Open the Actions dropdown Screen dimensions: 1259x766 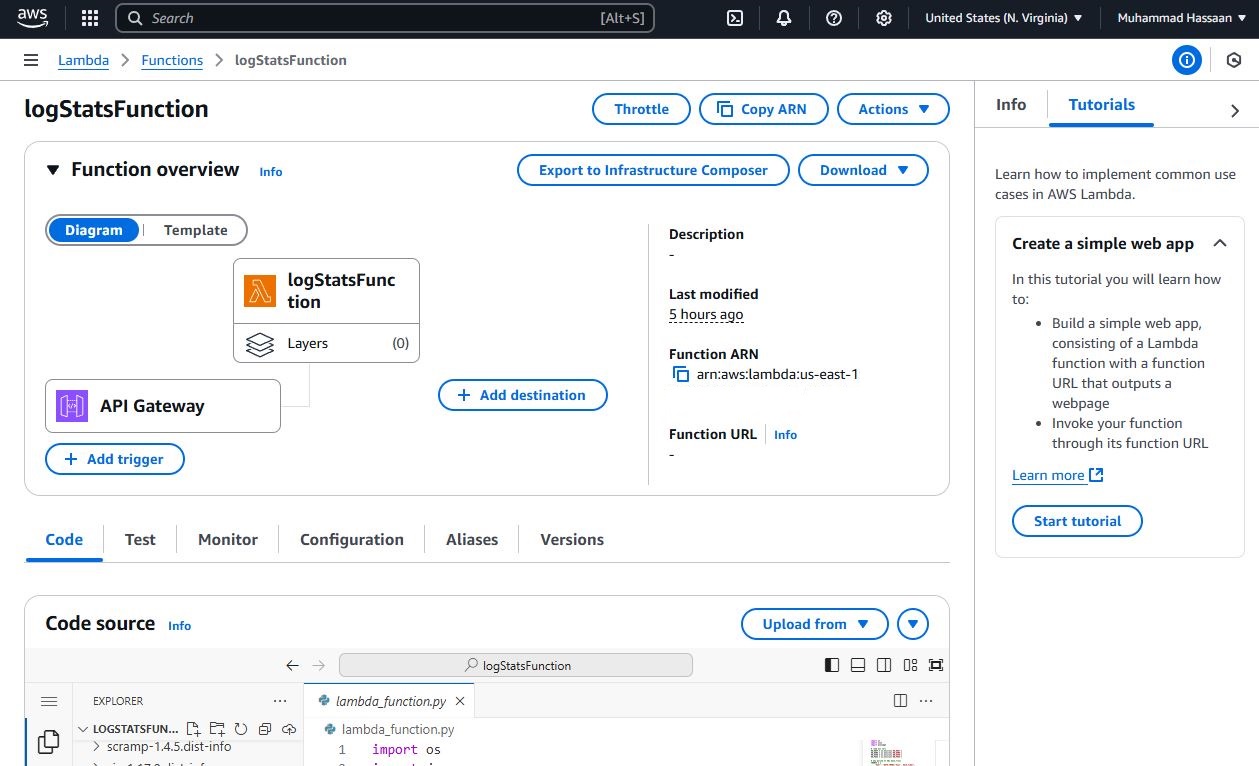893,109
